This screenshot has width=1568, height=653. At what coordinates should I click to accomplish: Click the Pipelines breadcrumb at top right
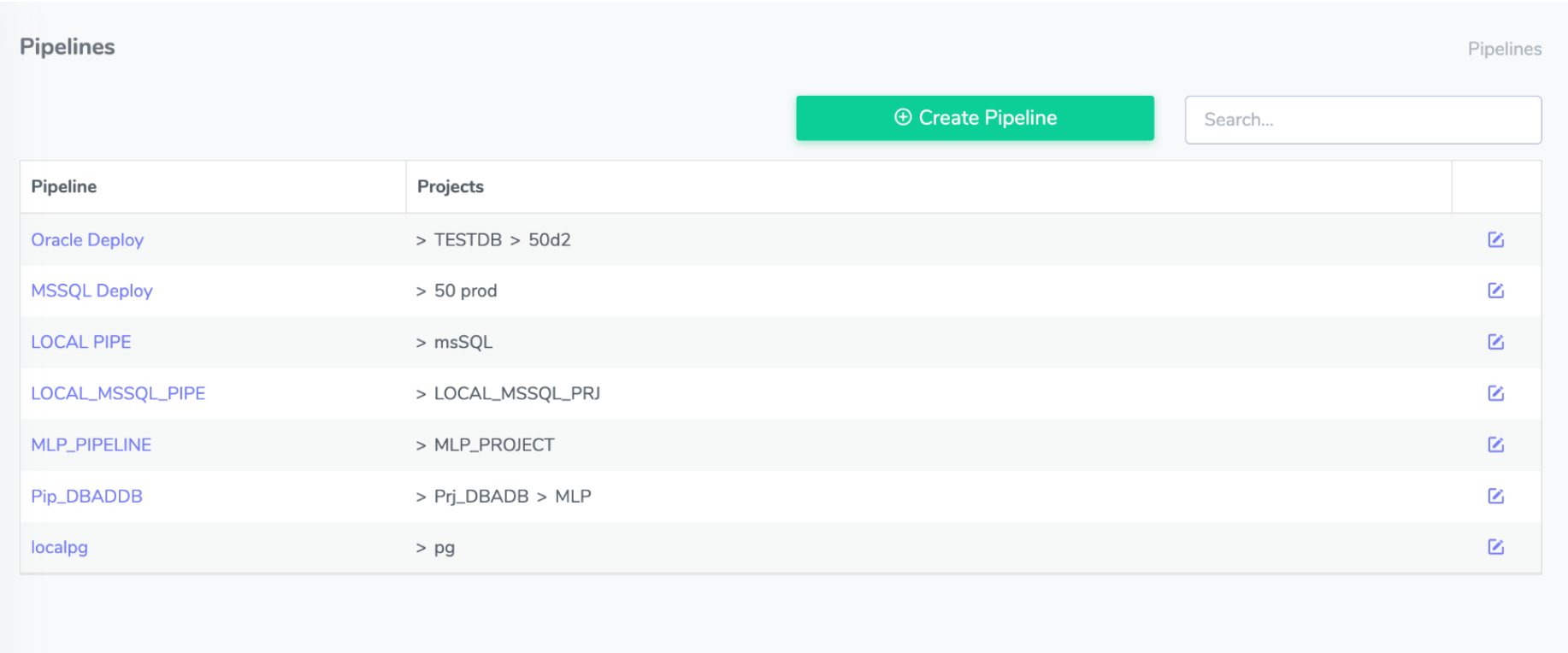[x=1504, y=49]
